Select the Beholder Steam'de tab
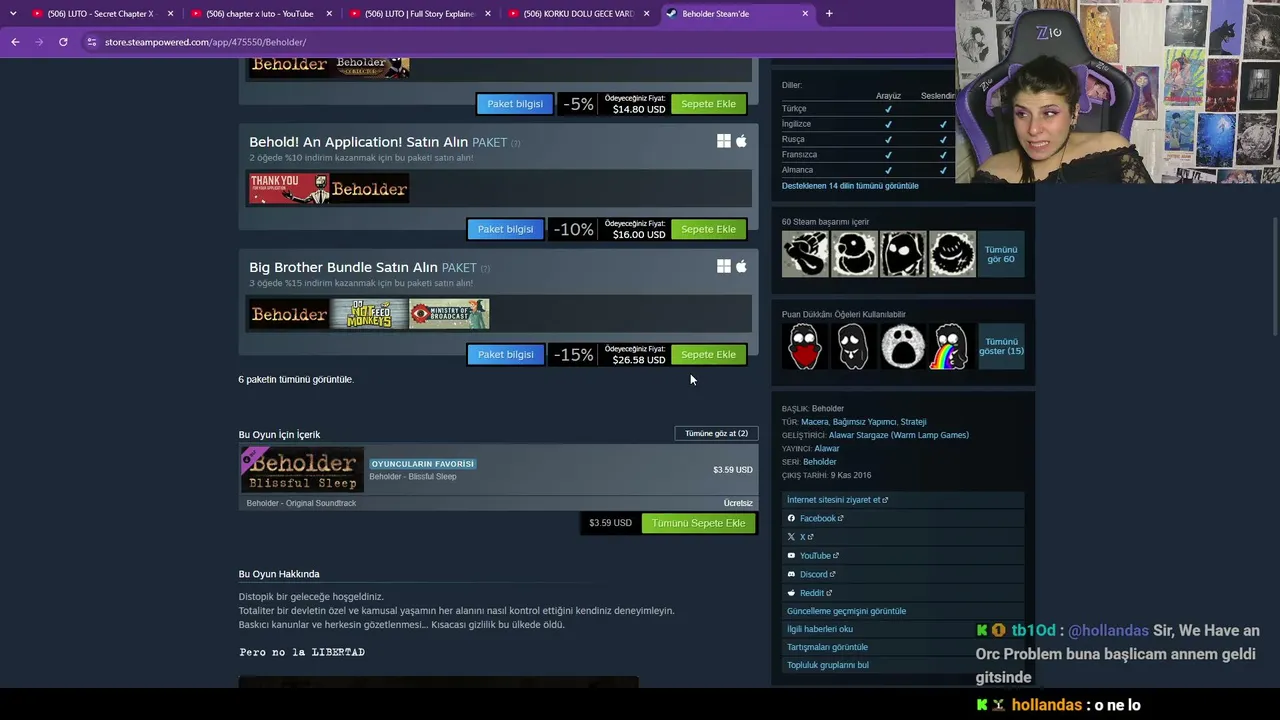The image size is (1280, 720). [x=736, y=14]
